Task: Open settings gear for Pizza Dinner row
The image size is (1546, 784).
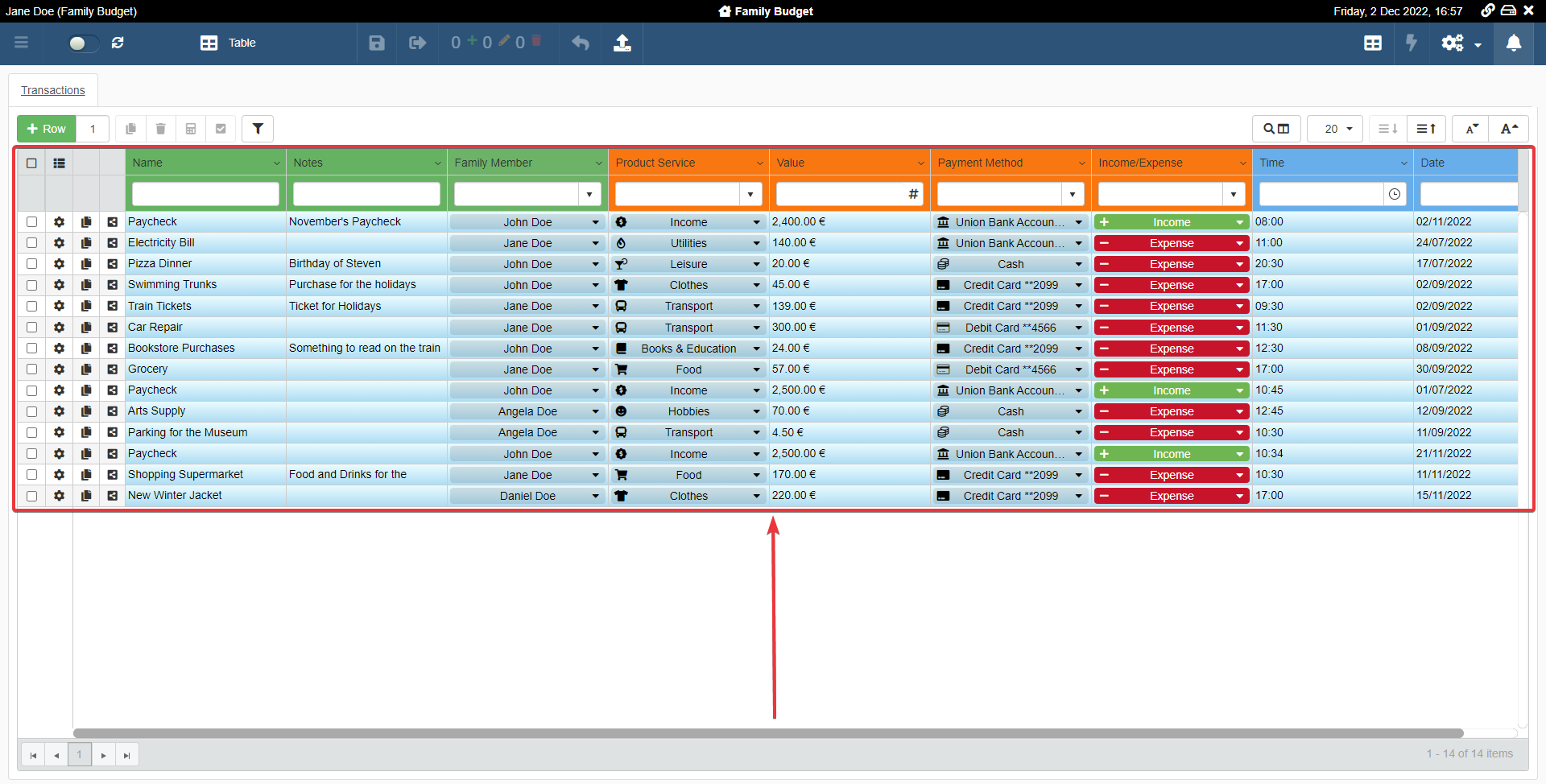Action: click(59, 264)
